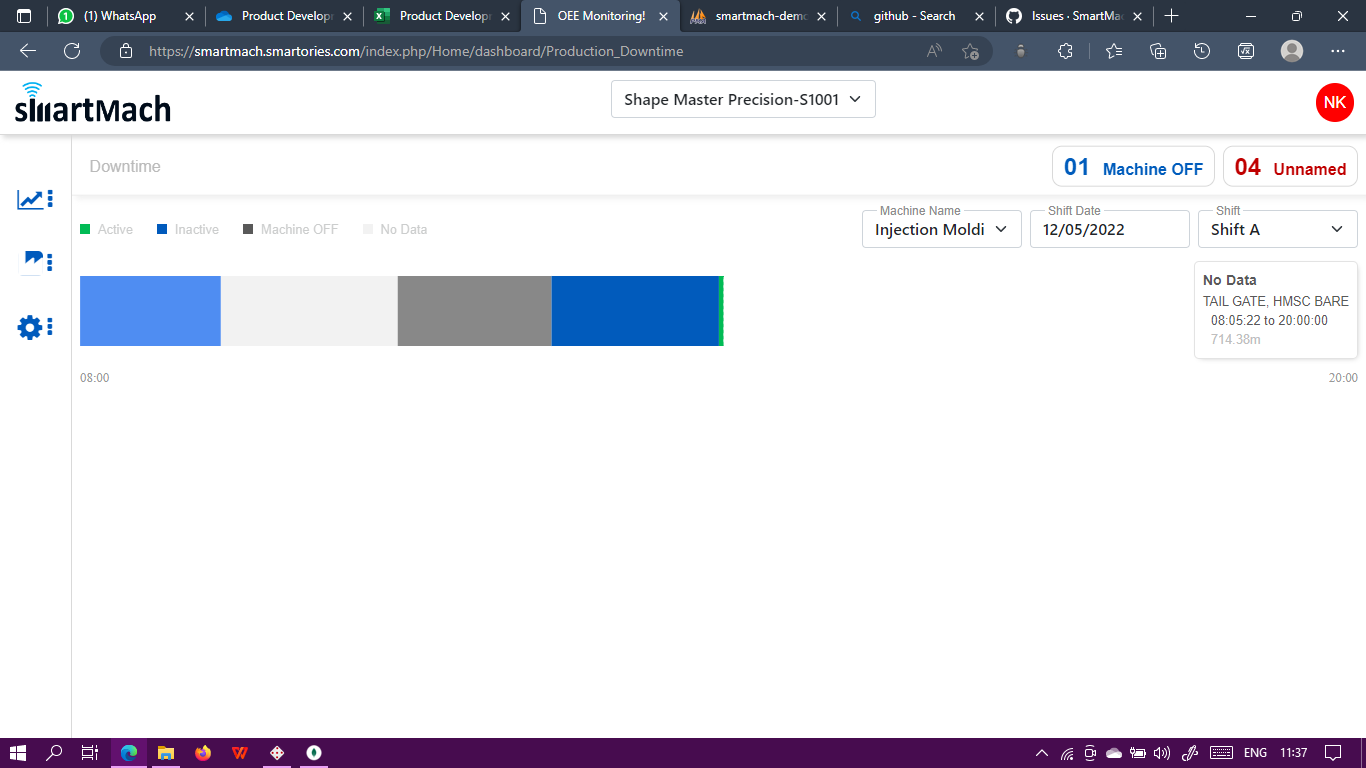Open the Machine Name dropdown
This screenshot has width=1366, height=768.
coord(940,229)
